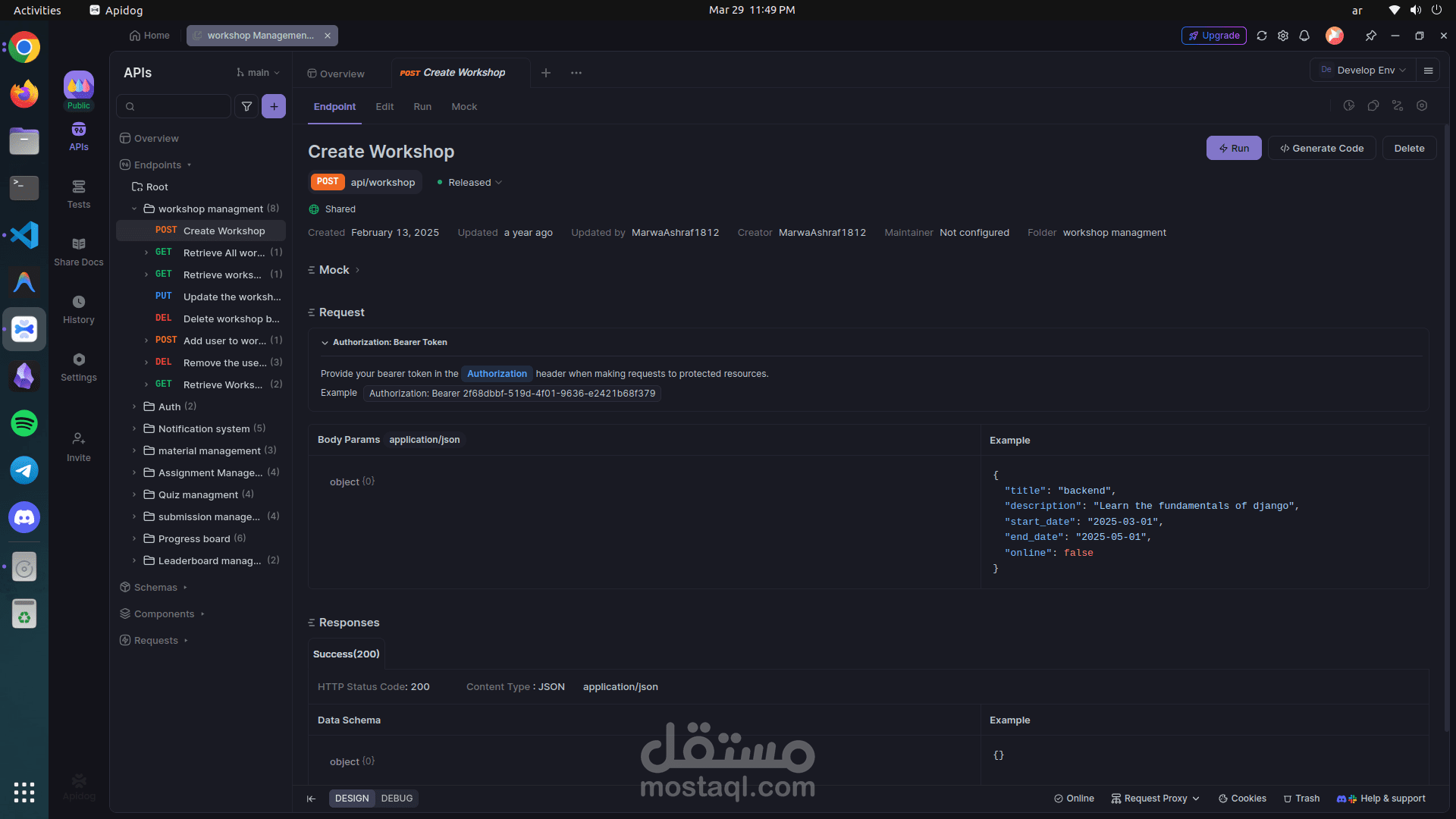This screenshot has width=1456, height=819.
Task: Open the Edit tab of Create Workshop
Action: pyautogui.click(x=384, y=107)
